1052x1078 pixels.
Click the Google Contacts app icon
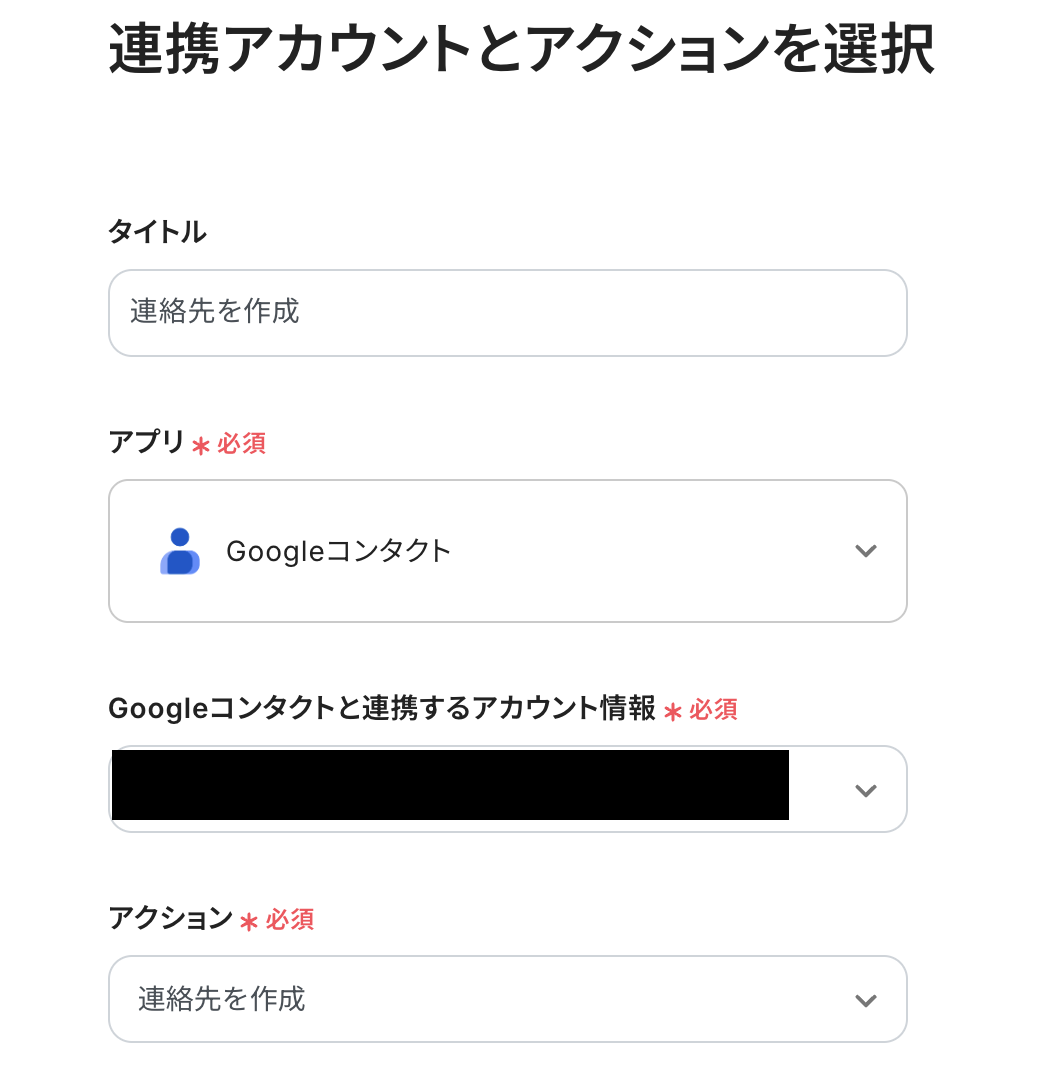pos(180,551)
